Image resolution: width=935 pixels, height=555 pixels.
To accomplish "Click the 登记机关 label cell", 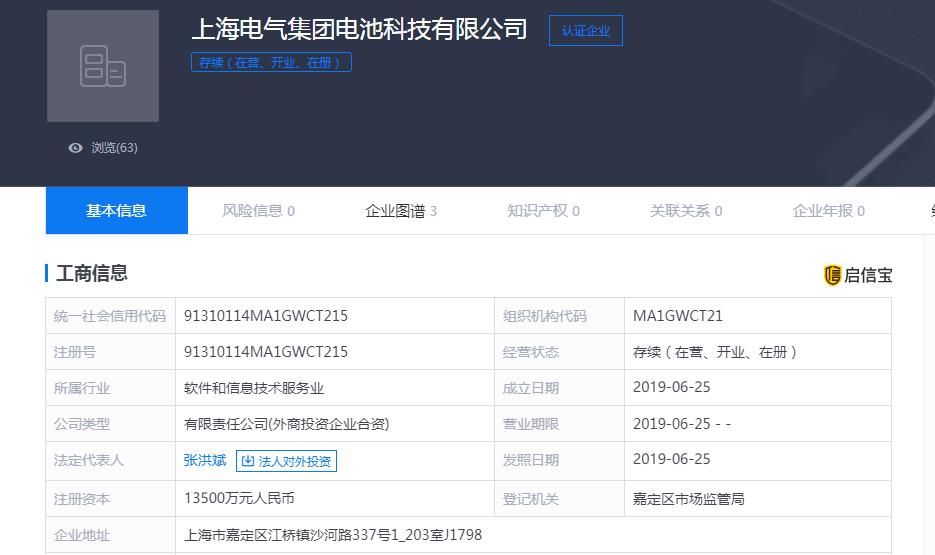I will click(x=559, y=498).
